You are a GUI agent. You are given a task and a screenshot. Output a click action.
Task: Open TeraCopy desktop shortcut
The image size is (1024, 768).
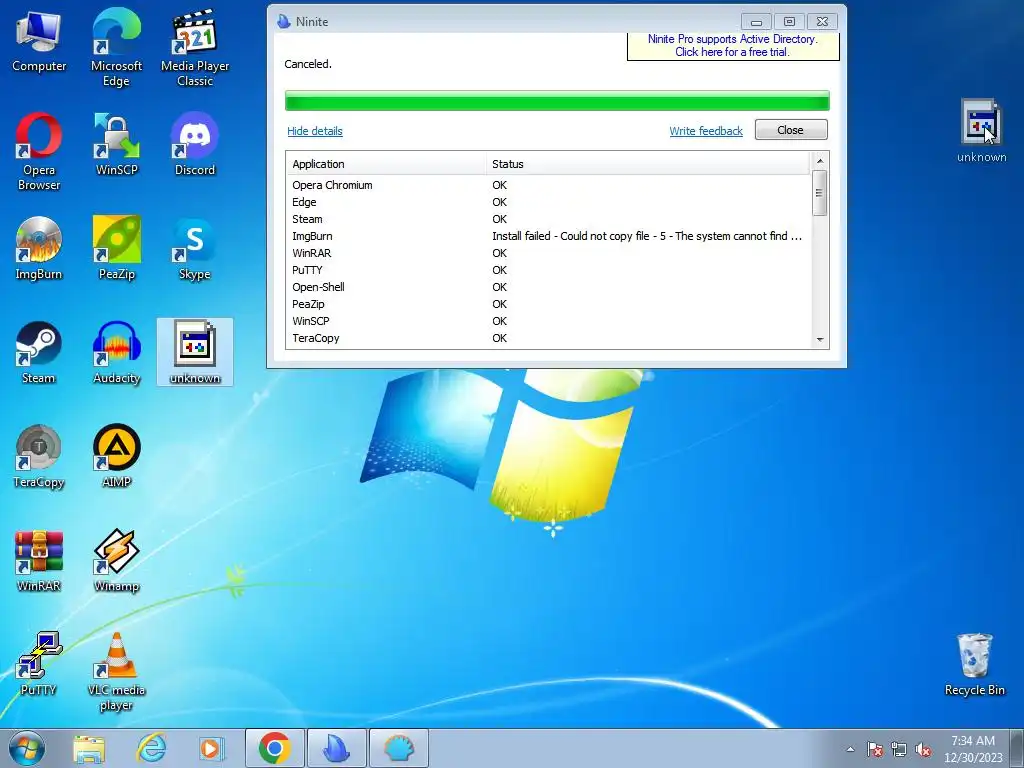tap(39, 456)
